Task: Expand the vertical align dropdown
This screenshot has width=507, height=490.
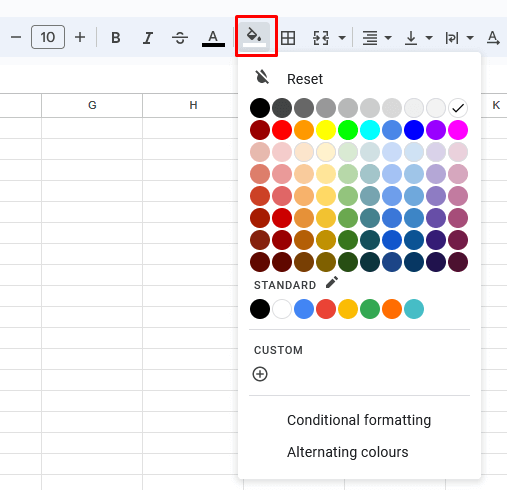Action: click(429, 38)
